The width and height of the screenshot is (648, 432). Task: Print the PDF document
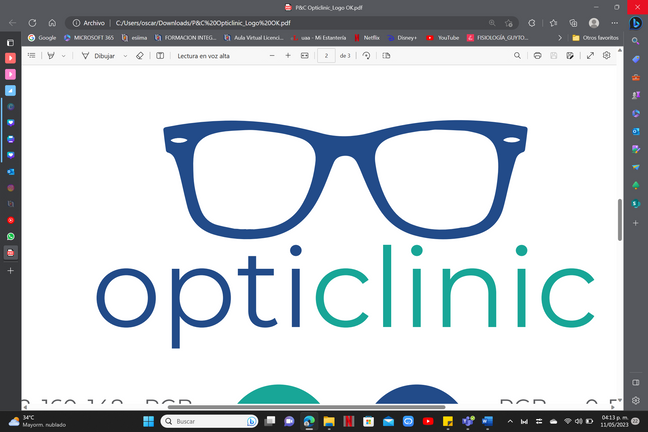538,56
